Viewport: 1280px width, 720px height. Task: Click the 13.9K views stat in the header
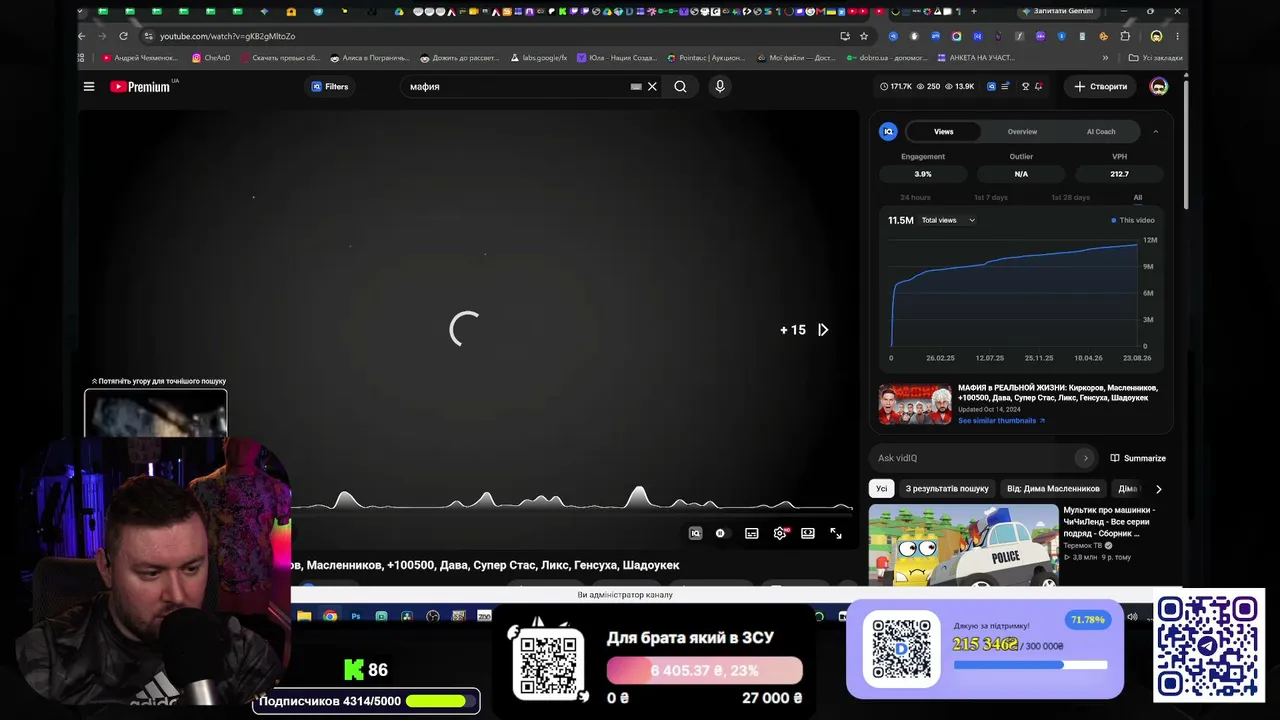coord(960,87)
